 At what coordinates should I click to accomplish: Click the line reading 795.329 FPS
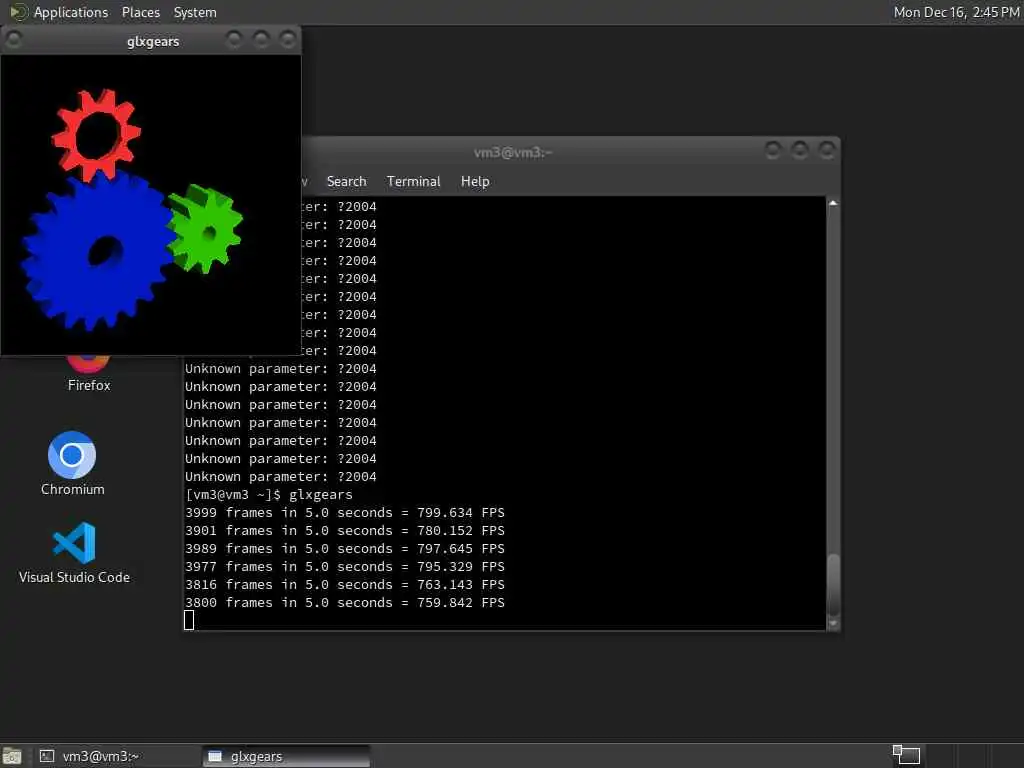tap(345, 566)
